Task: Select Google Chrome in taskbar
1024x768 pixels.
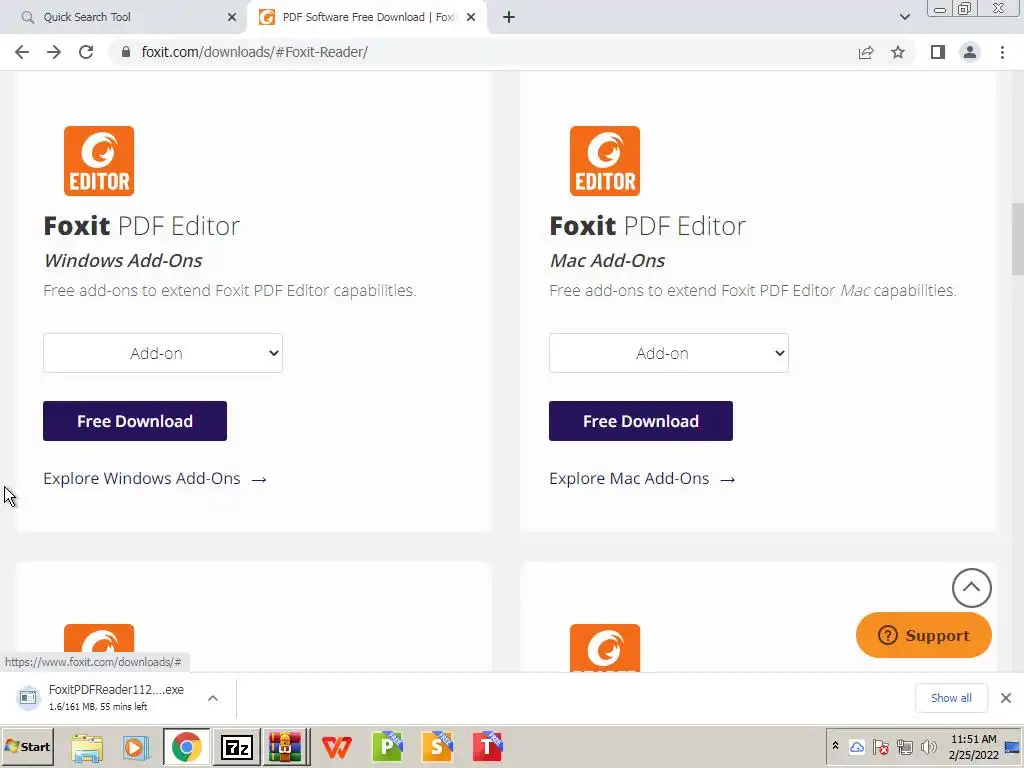Action: coord(187,748)
